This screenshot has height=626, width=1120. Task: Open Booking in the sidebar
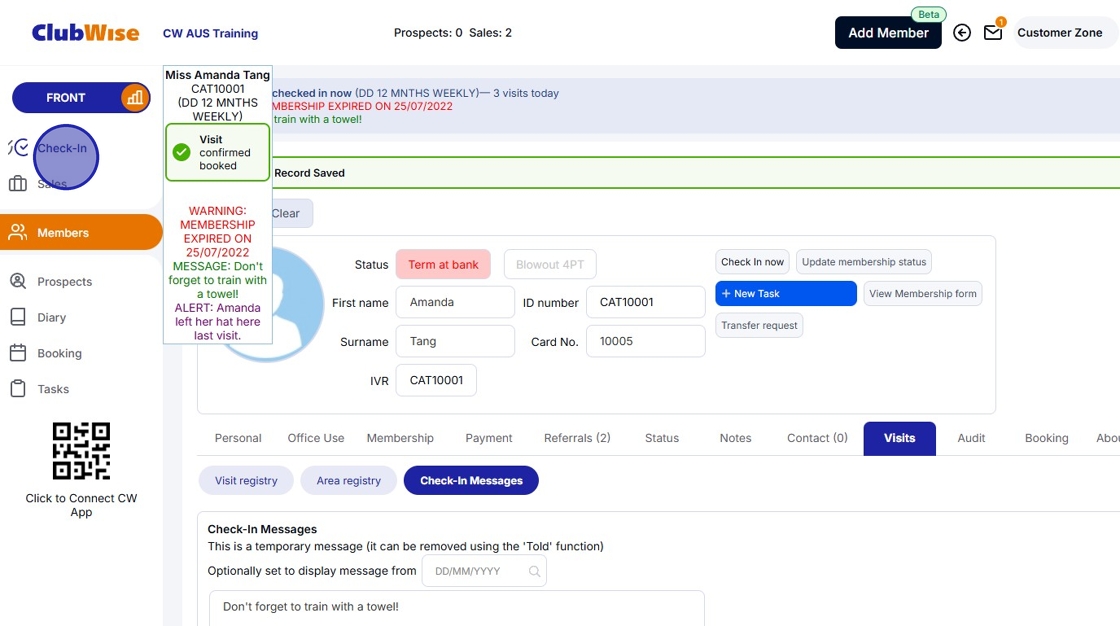(x=59, y=353)
